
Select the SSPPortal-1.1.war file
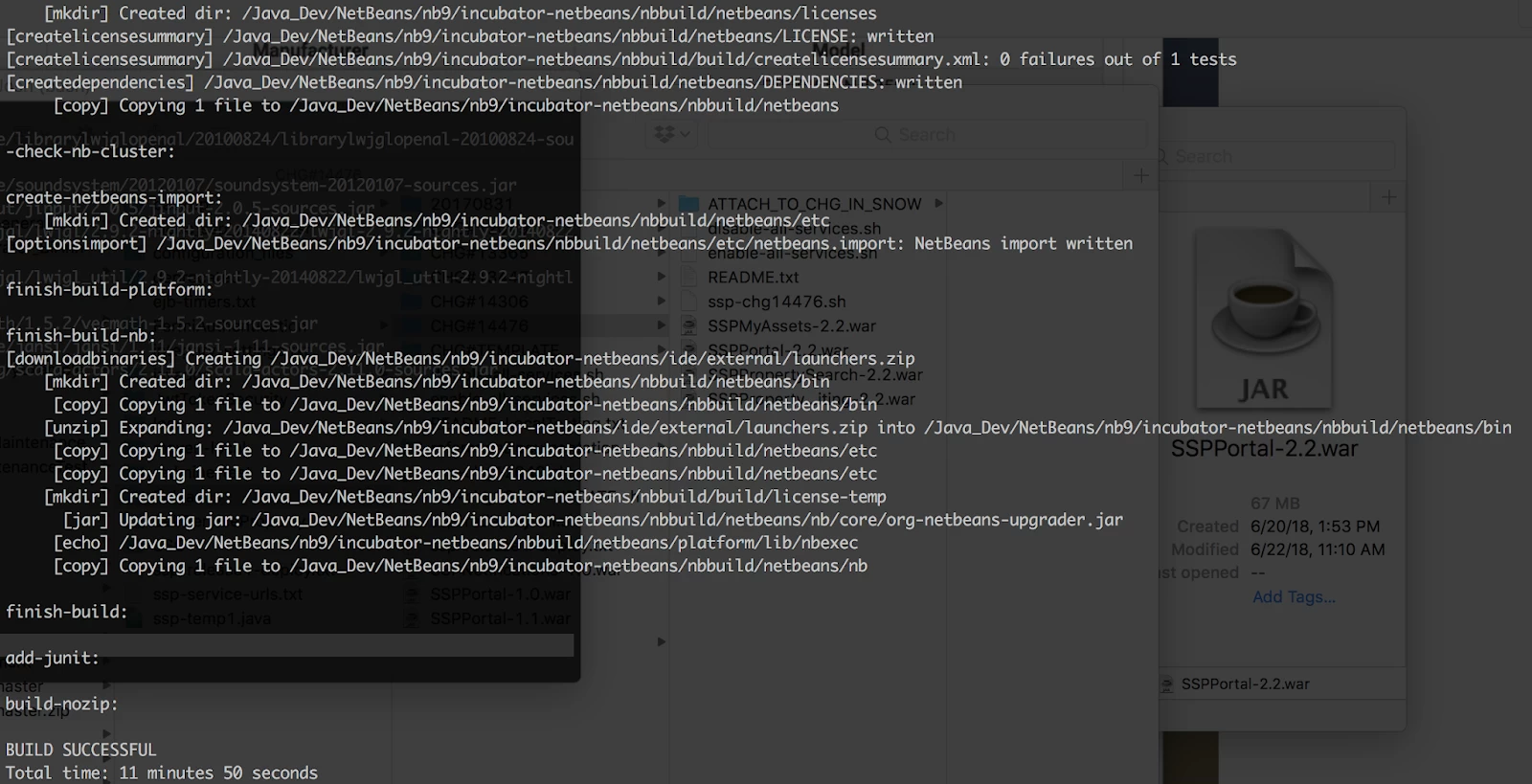tap(500, 618)
